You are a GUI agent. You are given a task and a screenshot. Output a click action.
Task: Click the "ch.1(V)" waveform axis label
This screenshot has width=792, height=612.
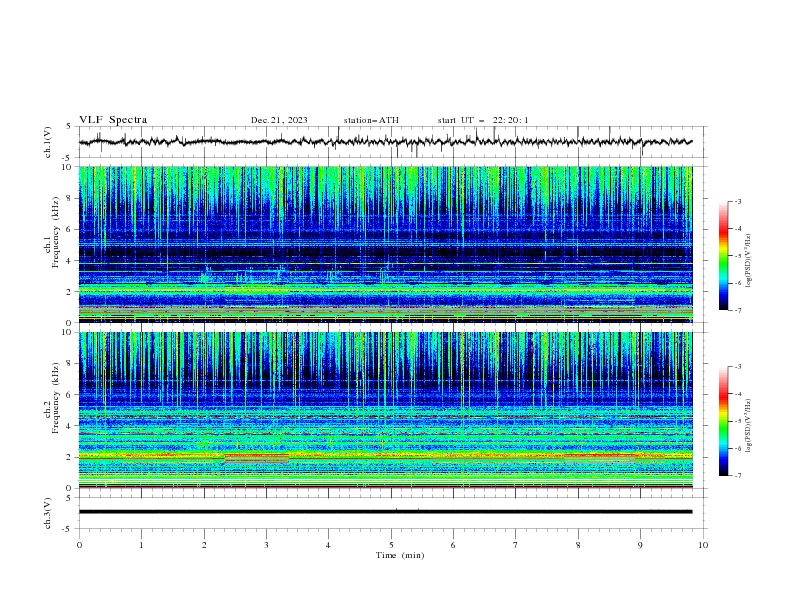click(x=48, y=142)
